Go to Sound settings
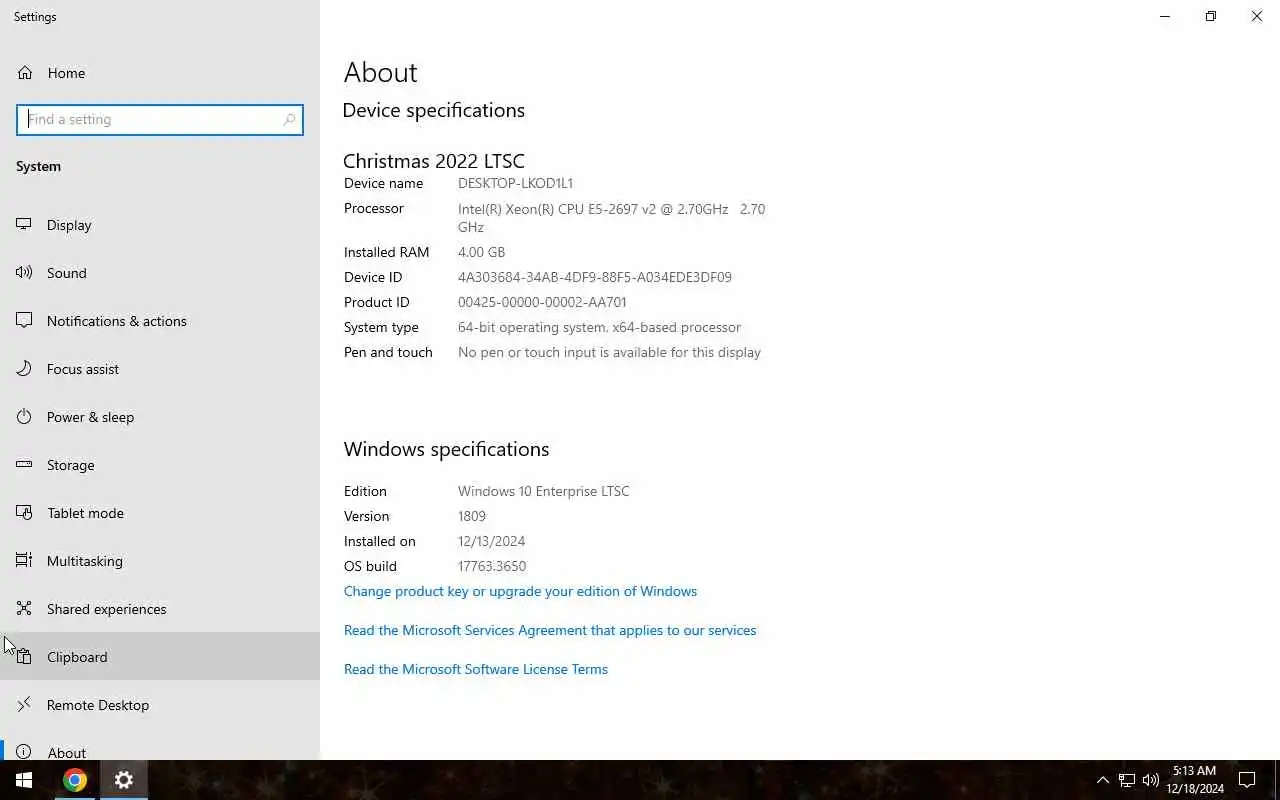 67,273
